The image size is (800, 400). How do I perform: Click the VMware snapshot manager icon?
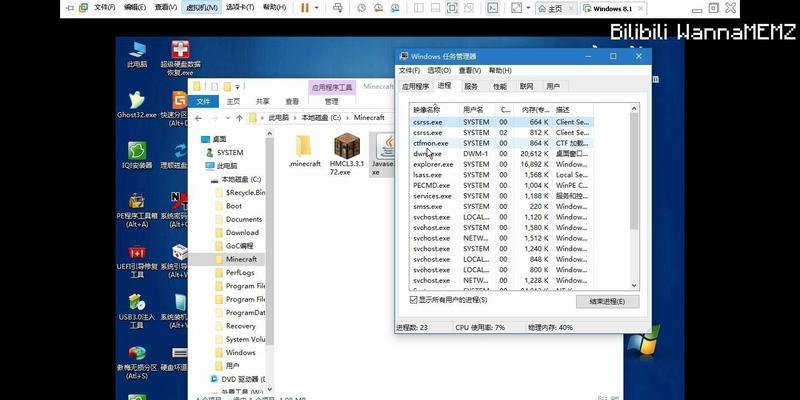395,8
